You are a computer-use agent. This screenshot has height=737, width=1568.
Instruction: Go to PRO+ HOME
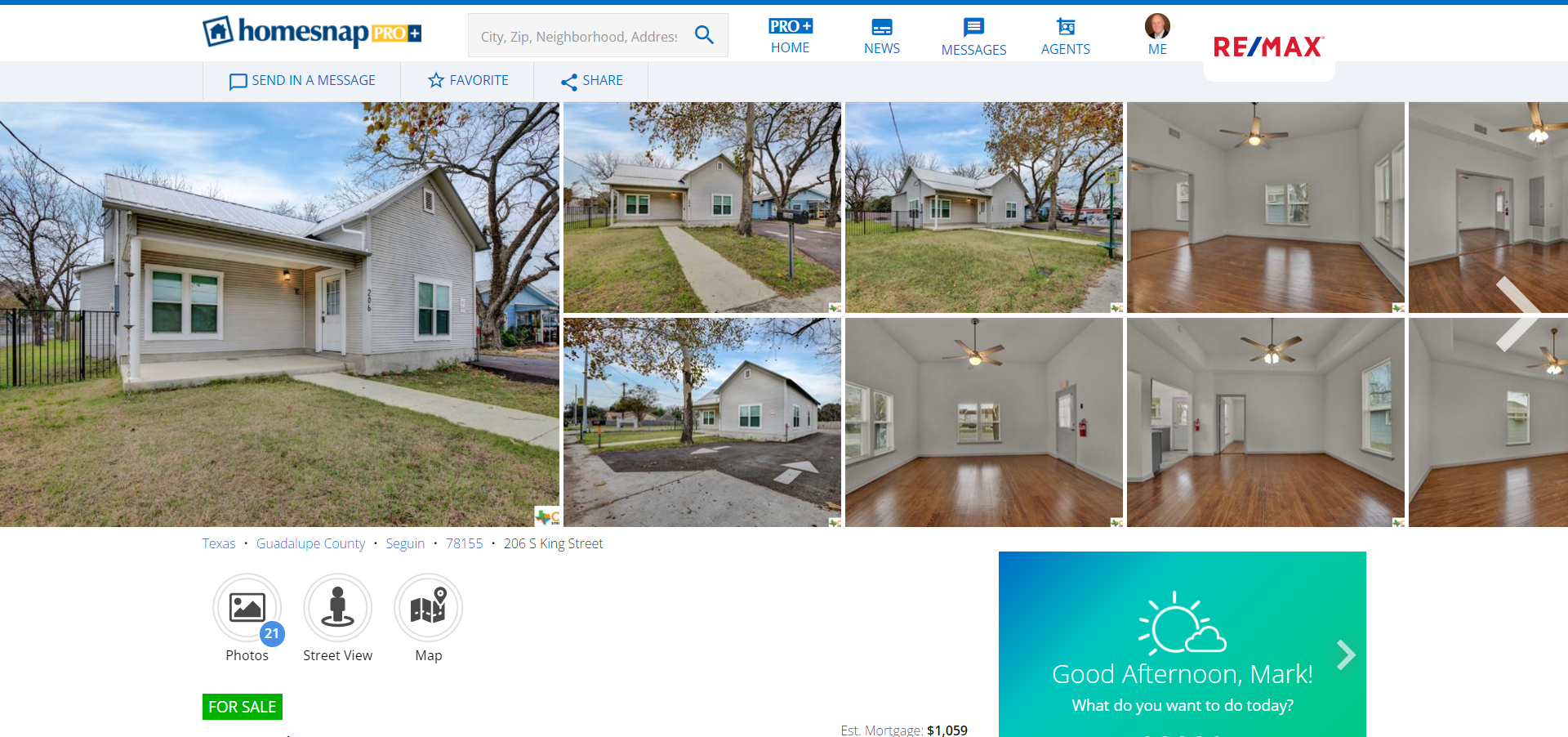point(790,35)
